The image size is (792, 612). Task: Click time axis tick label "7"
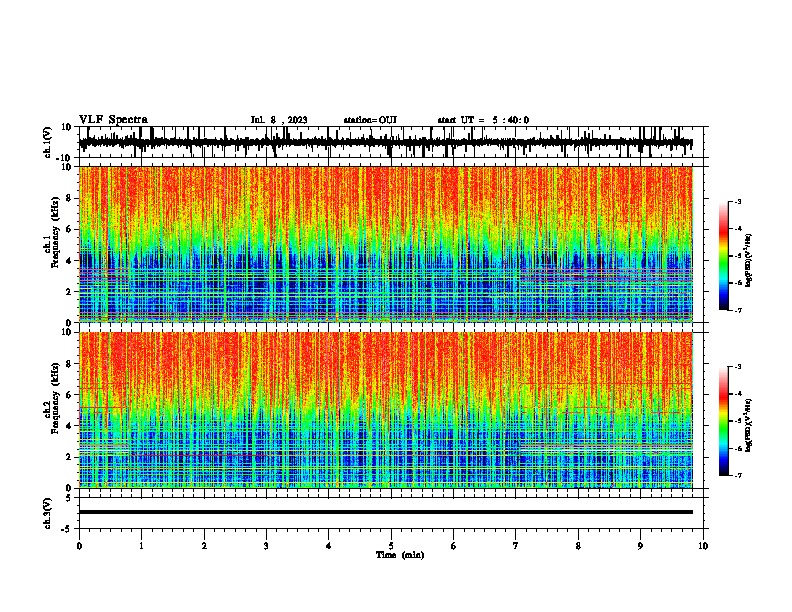516,546
